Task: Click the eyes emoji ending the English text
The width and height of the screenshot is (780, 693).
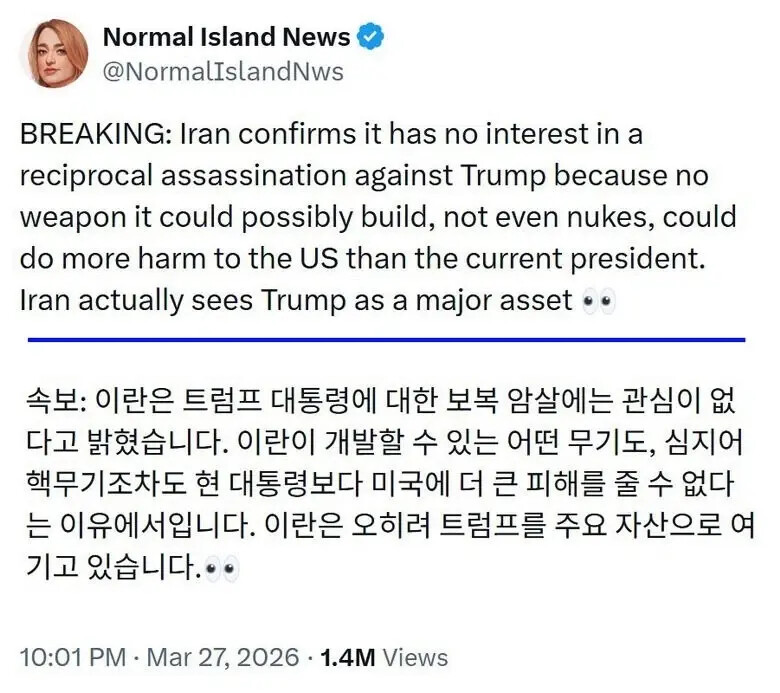Action: click(599, 300)
